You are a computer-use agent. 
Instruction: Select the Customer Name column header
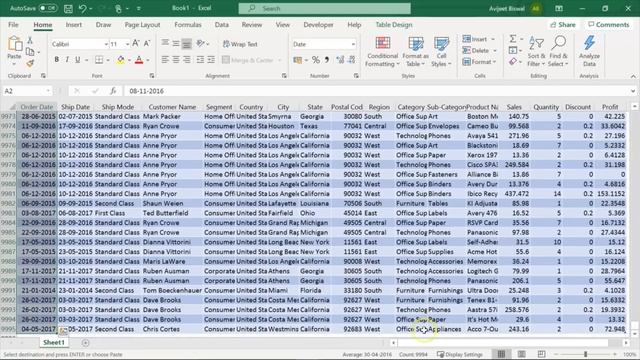point(172,107)
